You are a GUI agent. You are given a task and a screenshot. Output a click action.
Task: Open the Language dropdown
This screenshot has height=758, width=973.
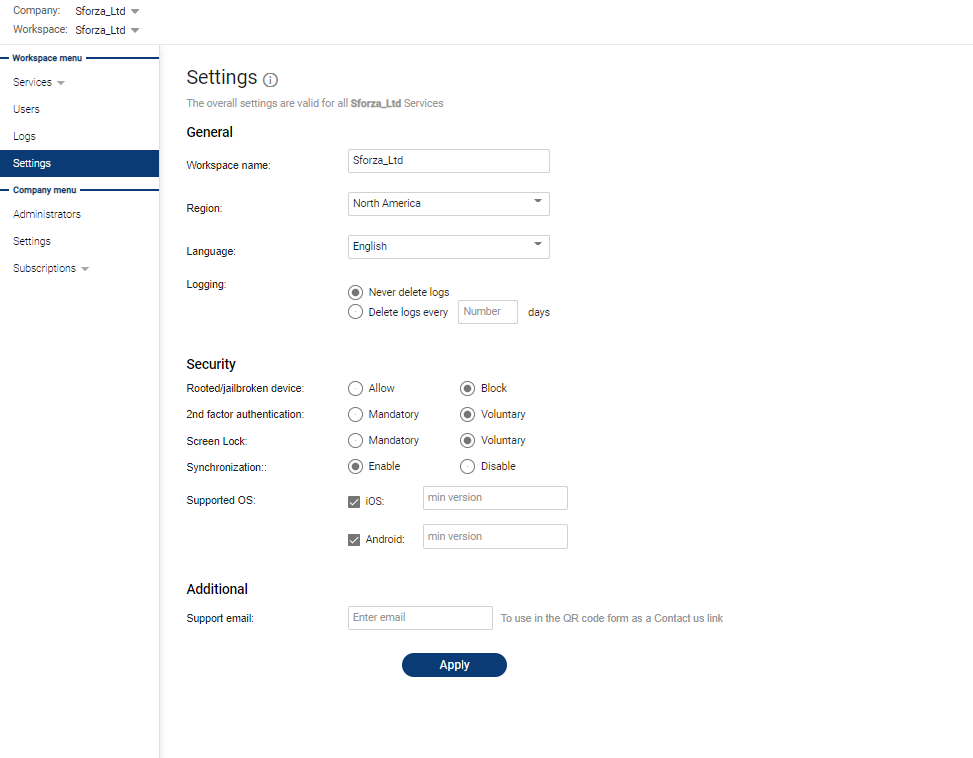click(448, 247)
